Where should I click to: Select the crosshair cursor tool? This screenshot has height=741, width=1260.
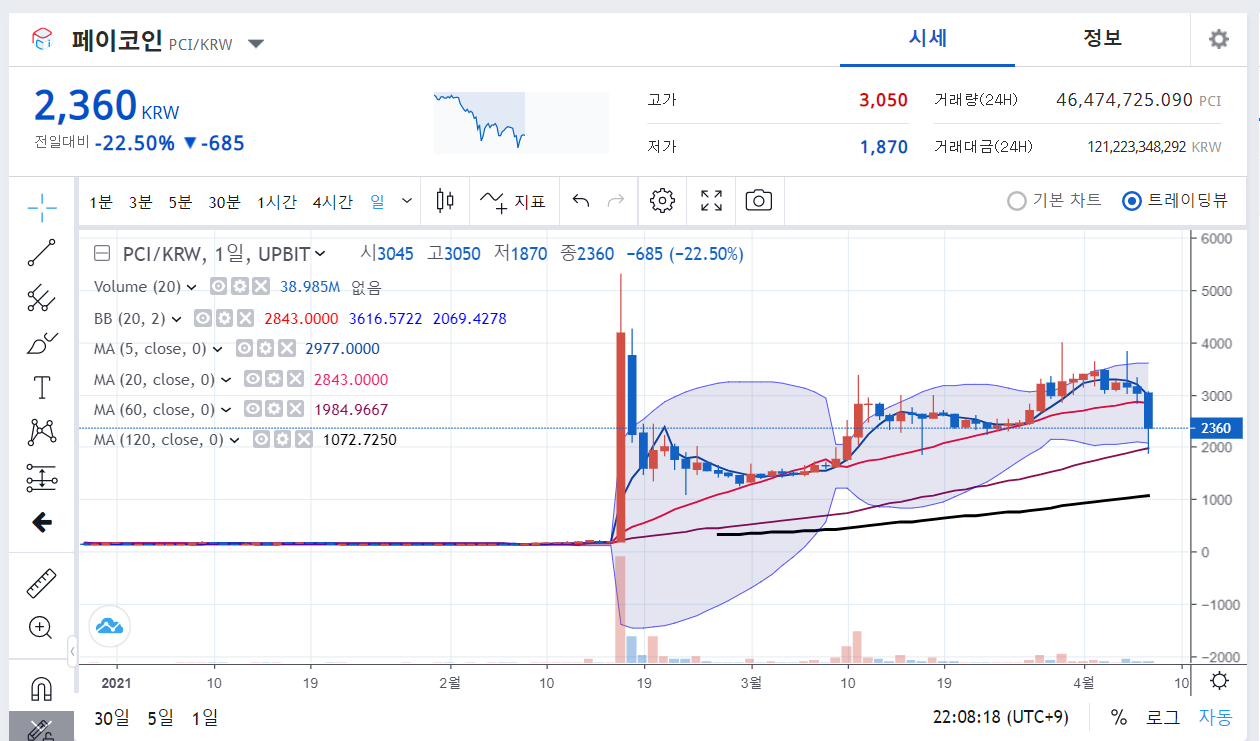point(42,208)
